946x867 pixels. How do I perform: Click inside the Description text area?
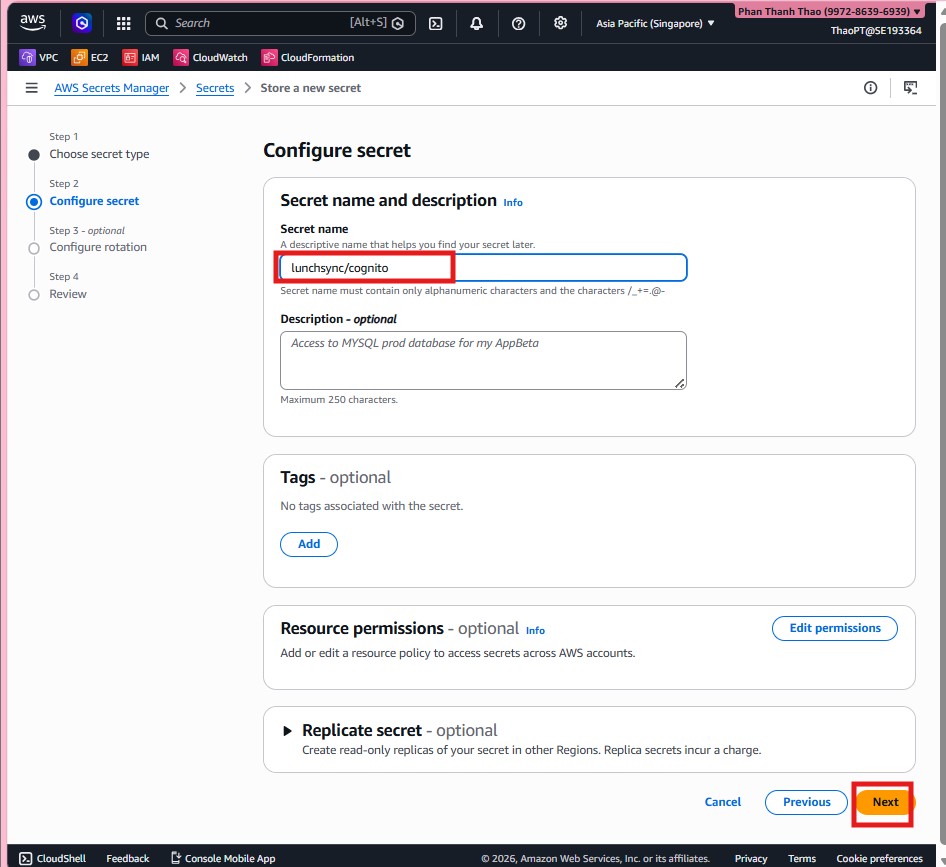point(483,360)
